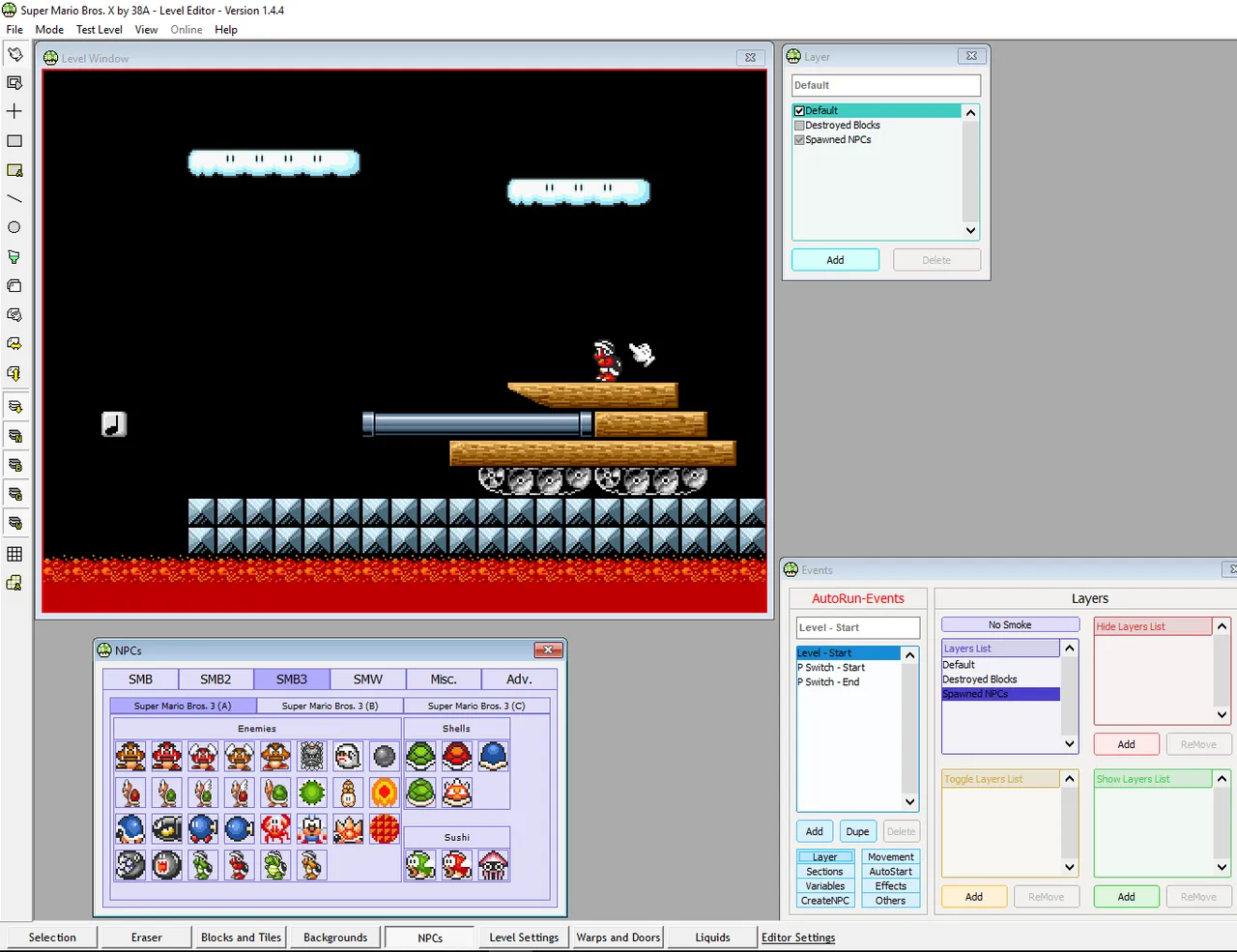Open the Level Settings bottom tab
The width and height of the screenshot is (1237, 952).
click(524, 938)
